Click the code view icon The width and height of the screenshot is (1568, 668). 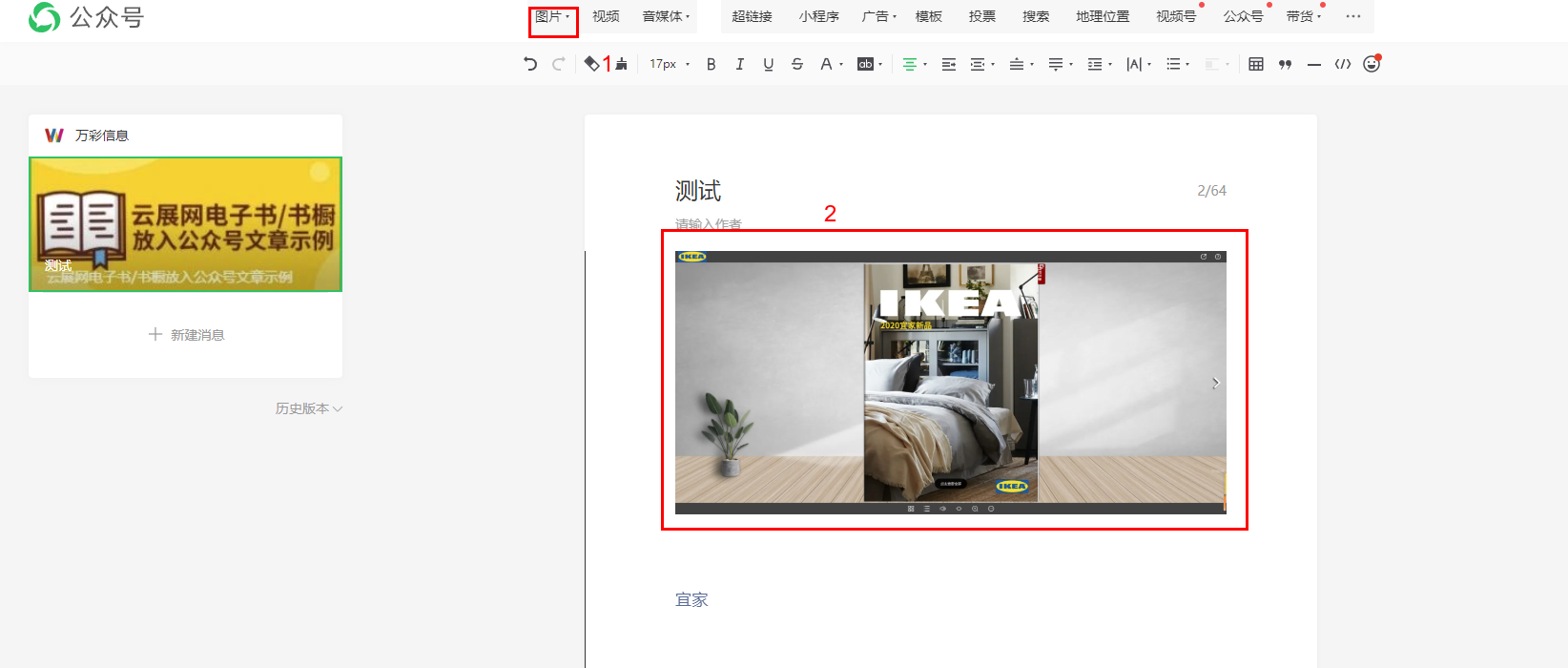[x=1342, y=64]
